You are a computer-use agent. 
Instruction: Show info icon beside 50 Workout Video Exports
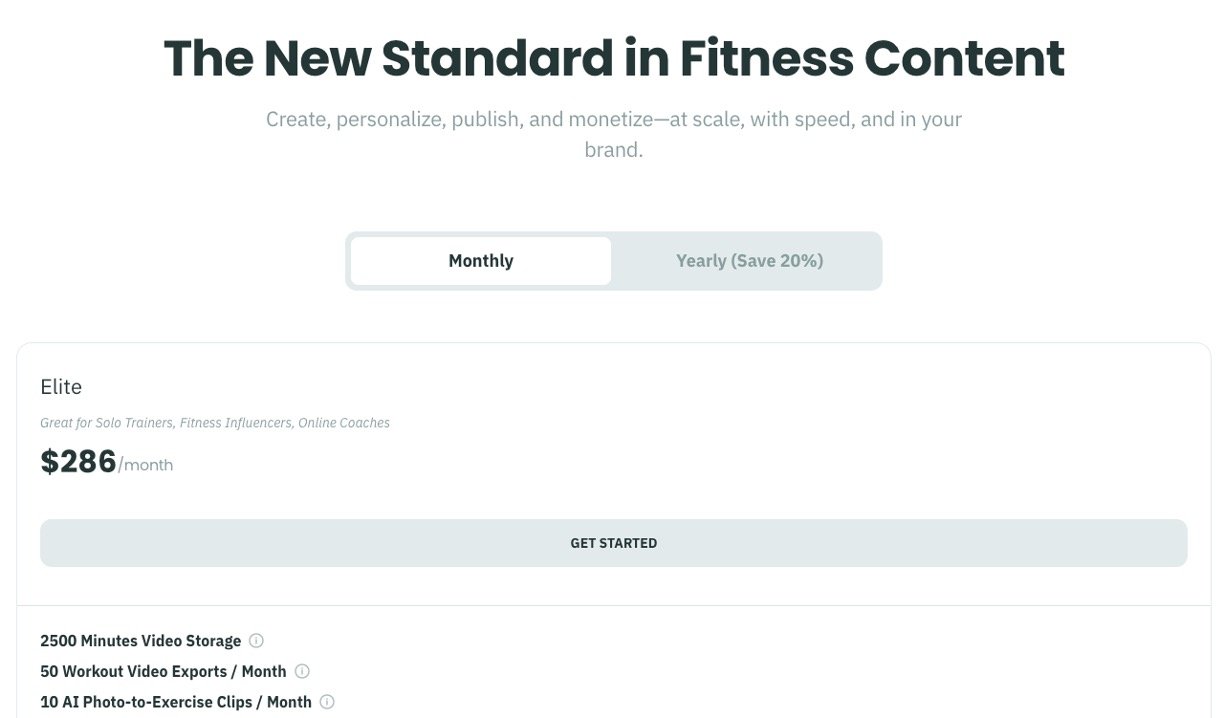pyautogui.click(x=302, y=672)
